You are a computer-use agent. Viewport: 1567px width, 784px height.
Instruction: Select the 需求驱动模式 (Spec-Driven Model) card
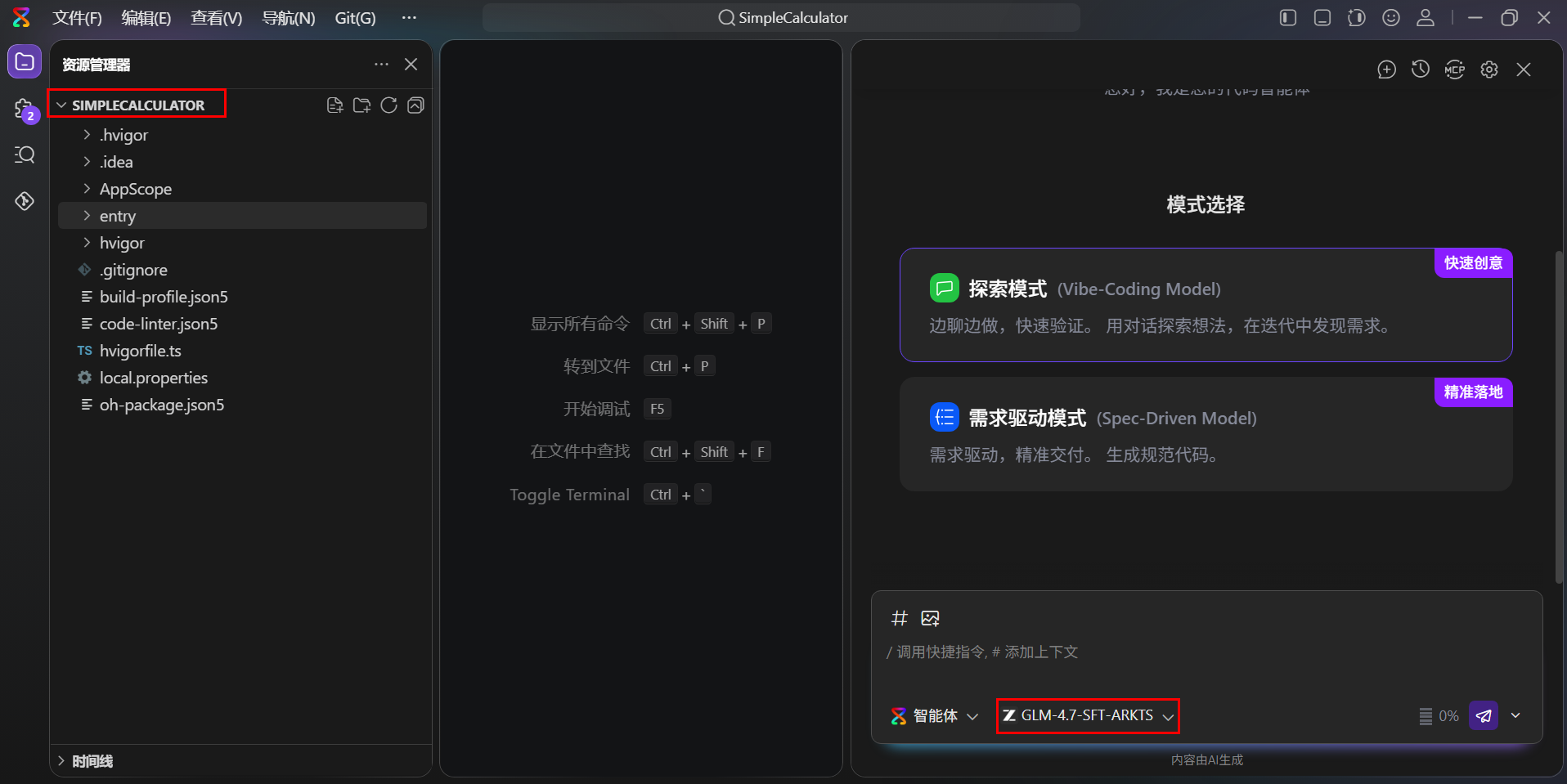coord(1206,434)
